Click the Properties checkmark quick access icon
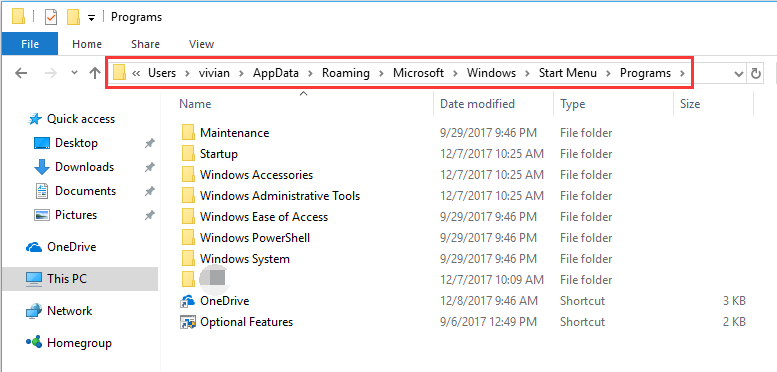 tap(51, 17)
